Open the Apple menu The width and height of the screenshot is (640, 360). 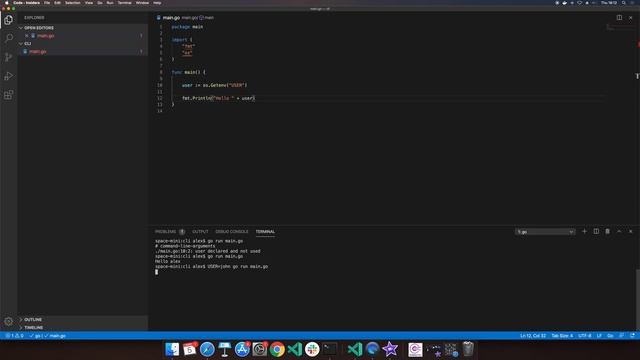(x=6, y=3)
